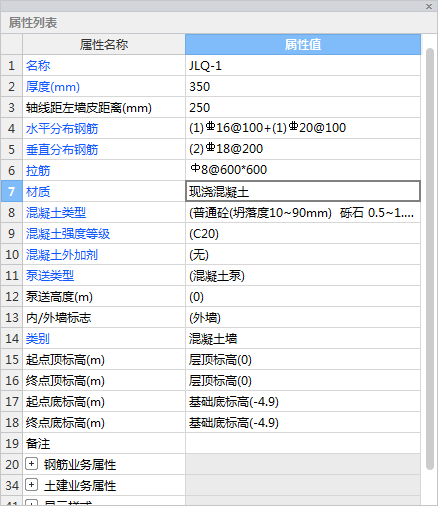Select row number 1 header
The height and width of the screenshot is (506, 438).
[x=12, y=65]
